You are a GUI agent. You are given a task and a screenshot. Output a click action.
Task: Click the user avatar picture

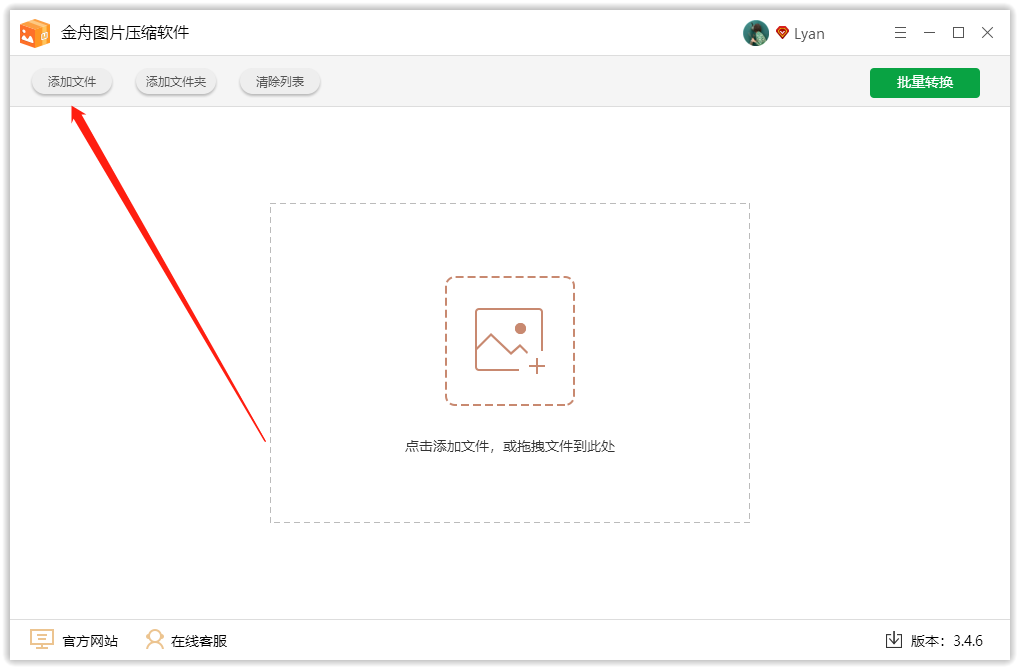click(756, 32)
